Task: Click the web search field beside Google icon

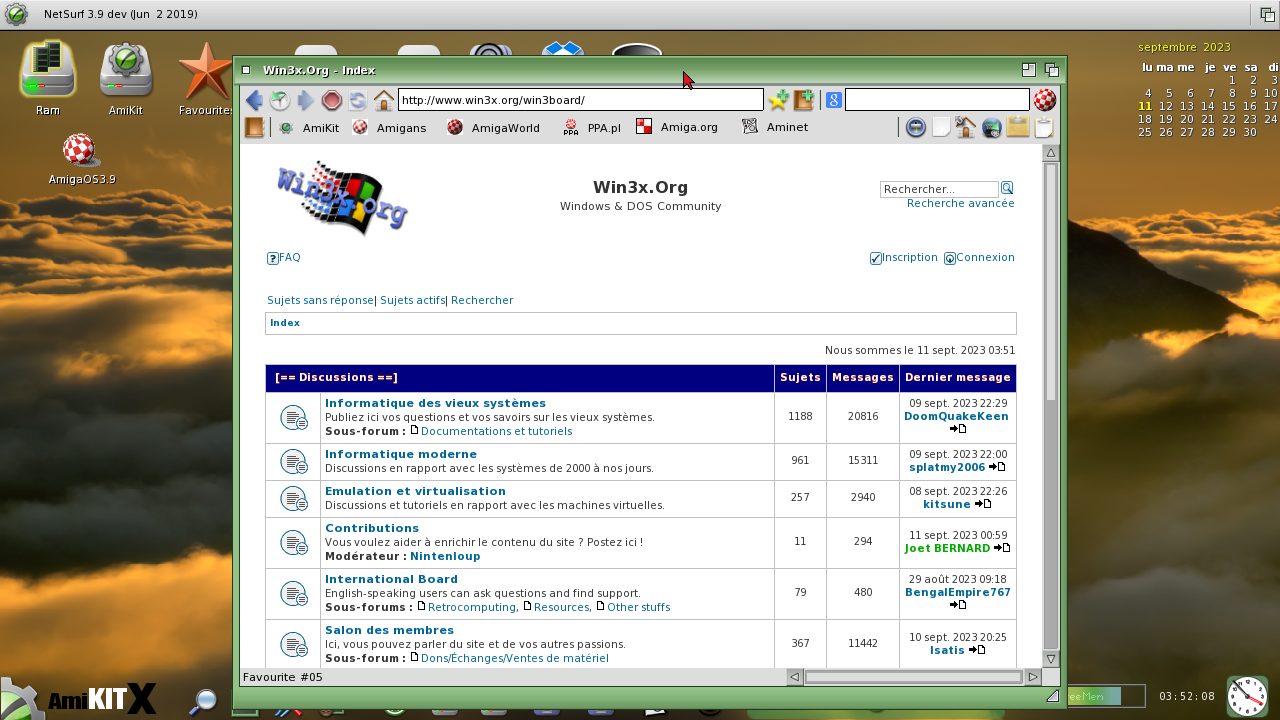Action: 937,100
